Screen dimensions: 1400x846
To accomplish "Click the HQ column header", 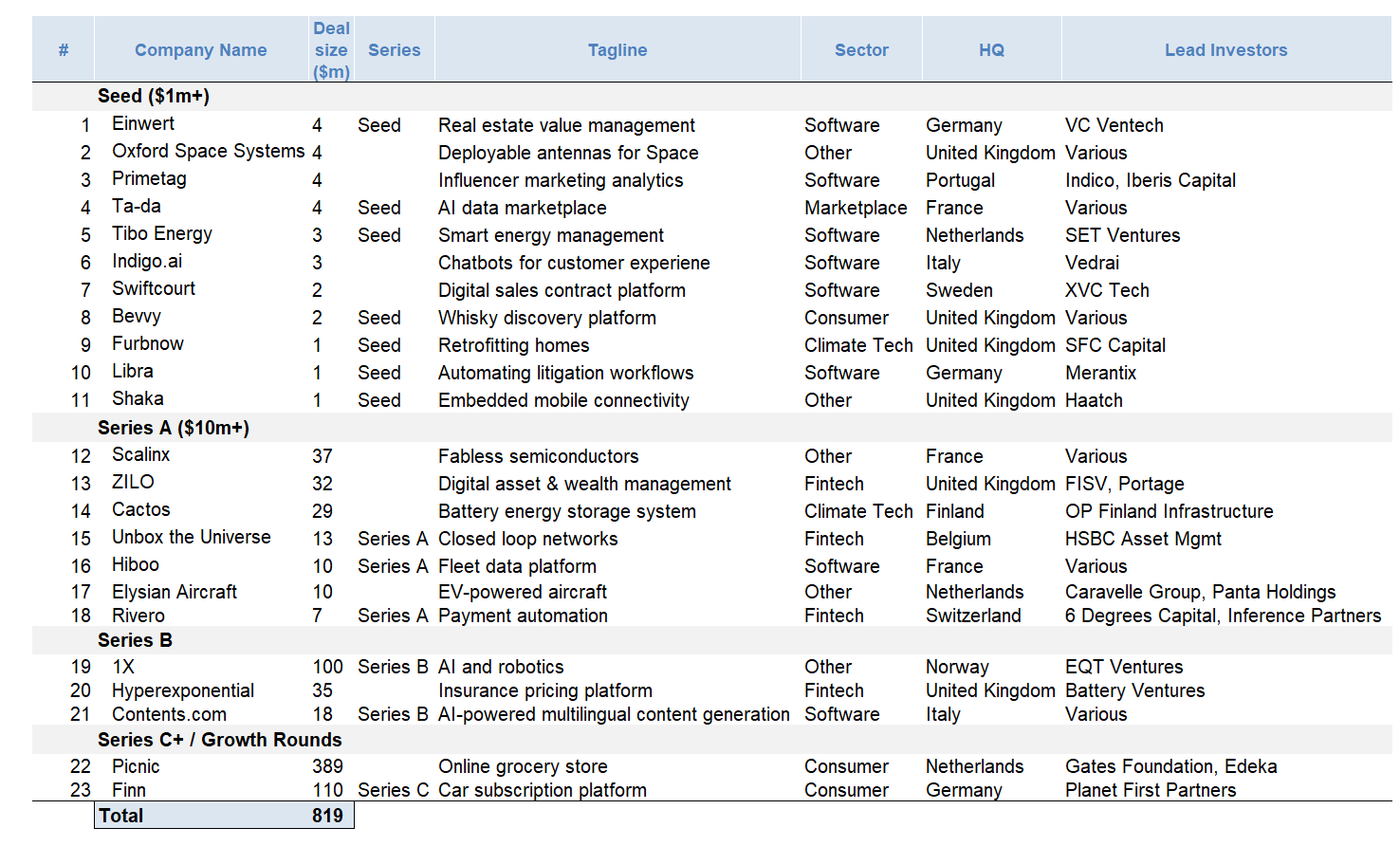I will (x=991, y=50).
